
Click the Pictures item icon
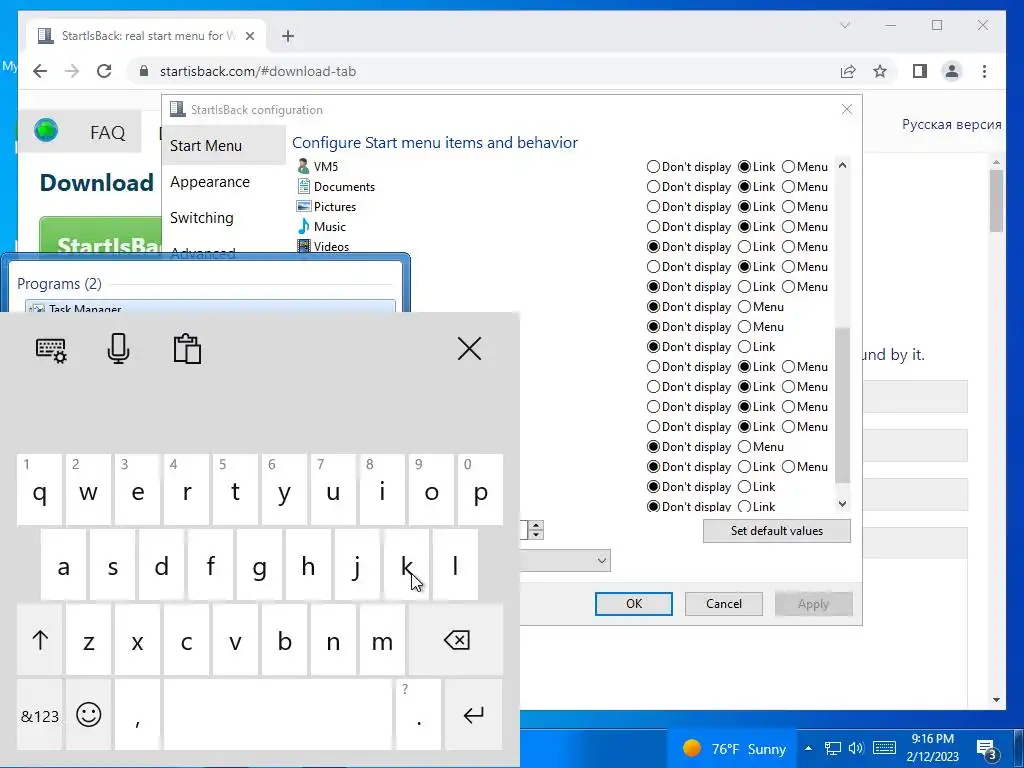(303, 206)
